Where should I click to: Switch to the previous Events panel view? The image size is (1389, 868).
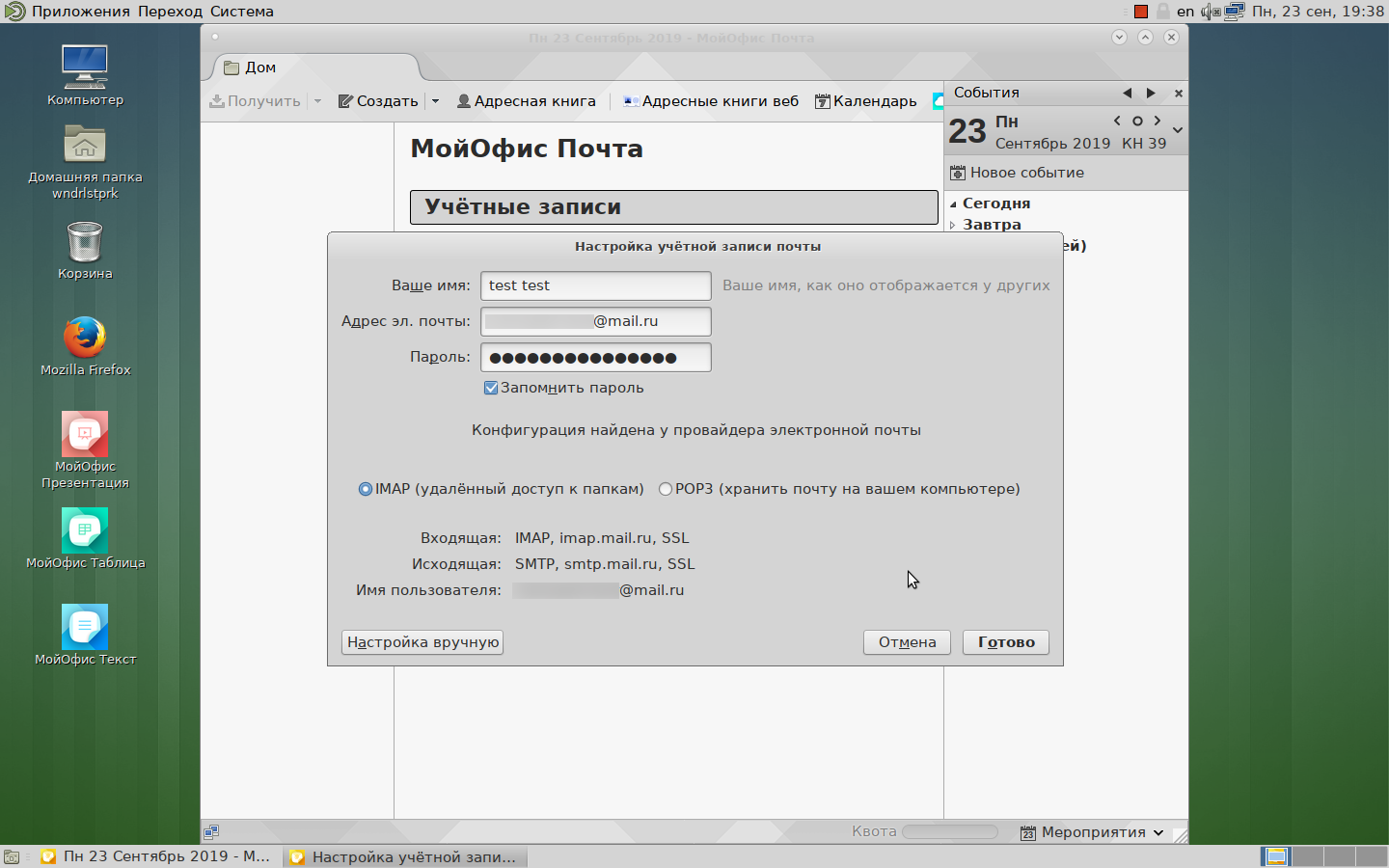point(1127,94)
